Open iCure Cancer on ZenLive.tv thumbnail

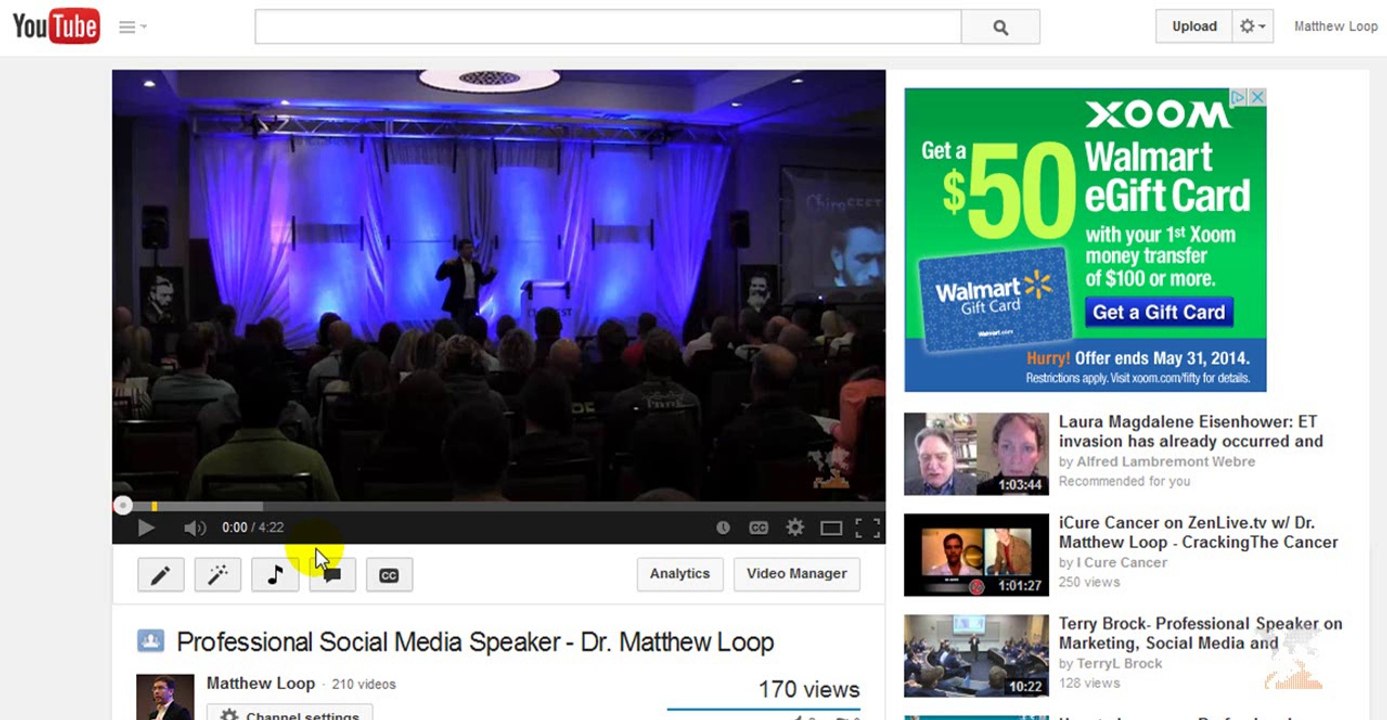click(976, 555)
